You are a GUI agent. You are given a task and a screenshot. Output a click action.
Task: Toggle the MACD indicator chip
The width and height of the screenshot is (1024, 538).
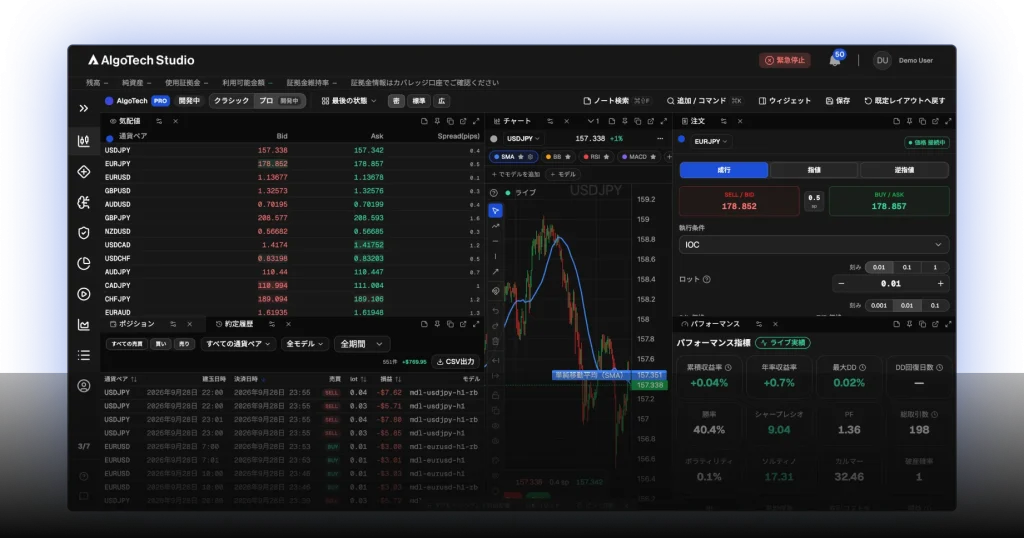[637, 157]
